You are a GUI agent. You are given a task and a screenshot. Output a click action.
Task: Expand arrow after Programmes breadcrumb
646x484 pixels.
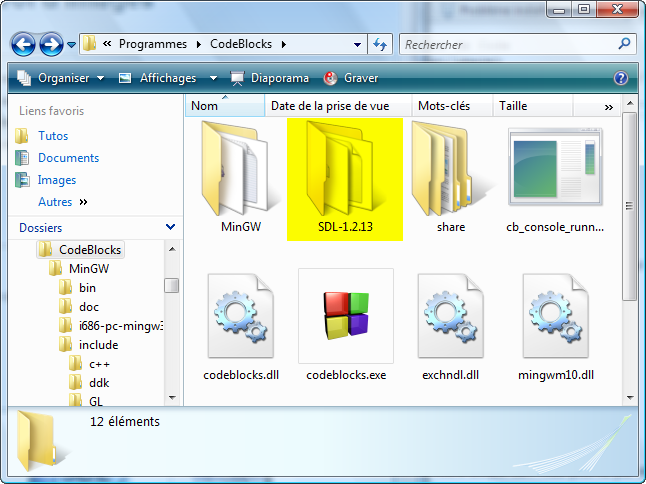199,44
